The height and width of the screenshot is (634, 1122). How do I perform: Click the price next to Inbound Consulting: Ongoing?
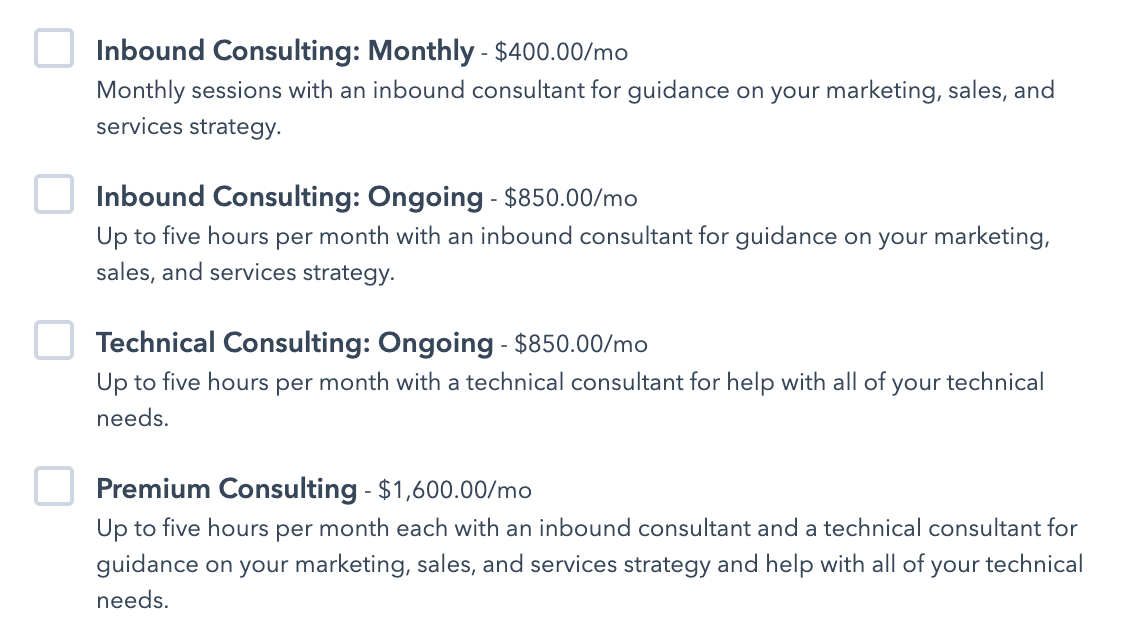(570, 199)
